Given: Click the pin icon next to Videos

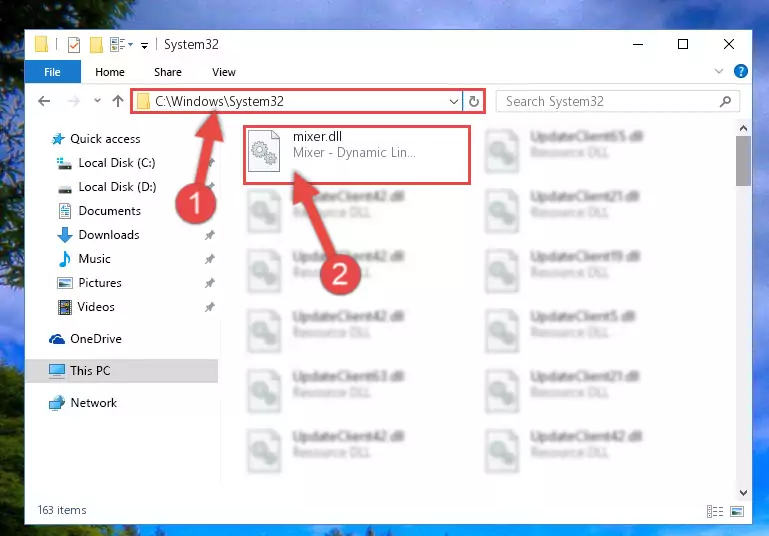Looking at the screenshot, I should (209, 307).
